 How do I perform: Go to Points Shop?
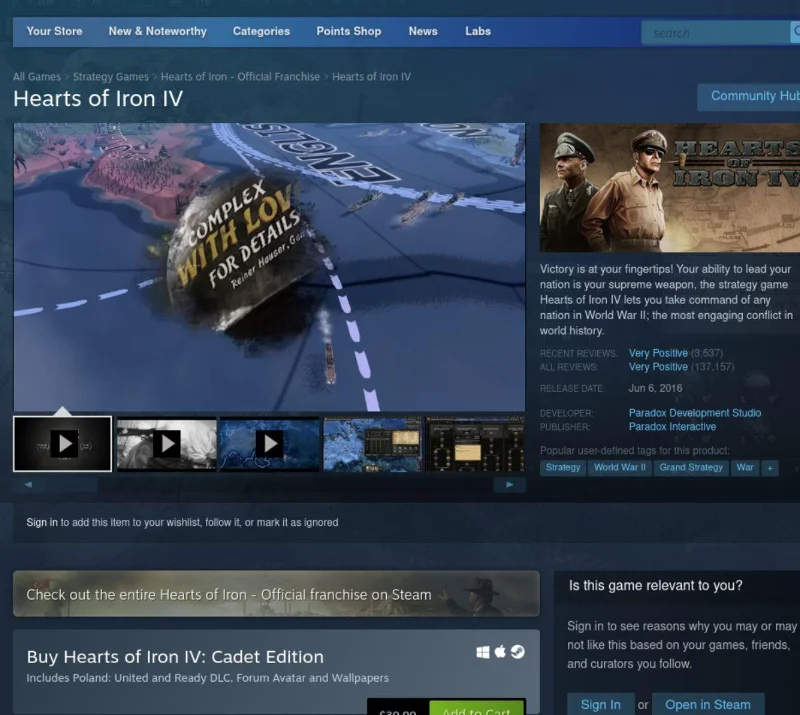coord(348,31)
